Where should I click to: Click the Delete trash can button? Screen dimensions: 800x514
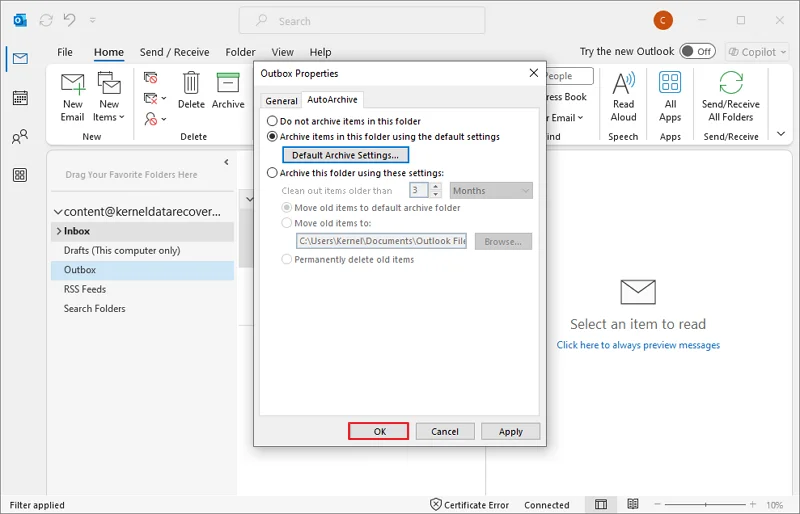(x=191, y=90)
